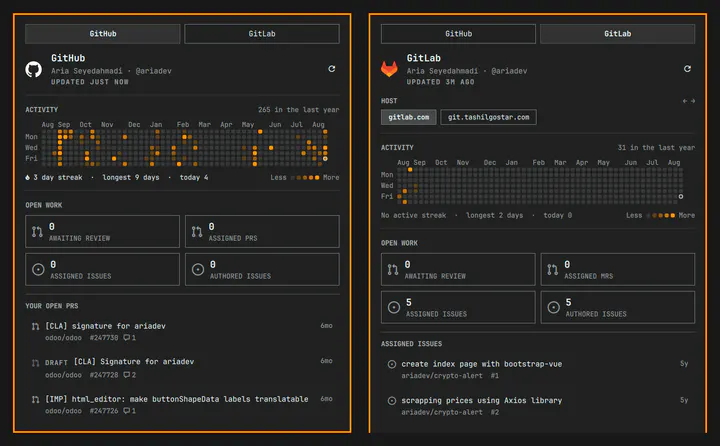Click issue icon in GitLab Authored Issues card
720x446 pixels.
point(554,307)
